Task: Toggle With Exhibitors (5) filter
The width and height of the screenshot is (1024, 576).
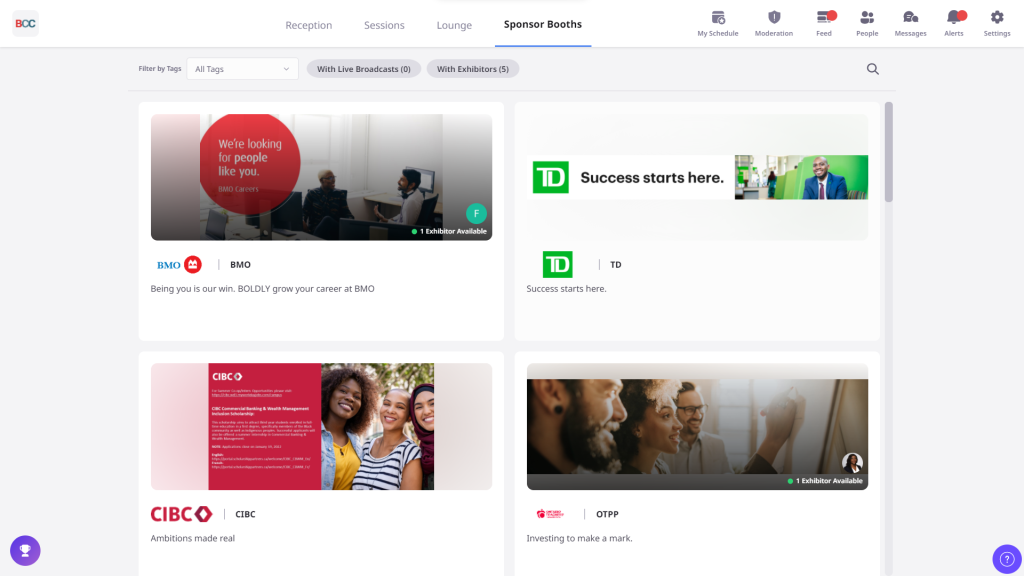Action: point(473,69)
